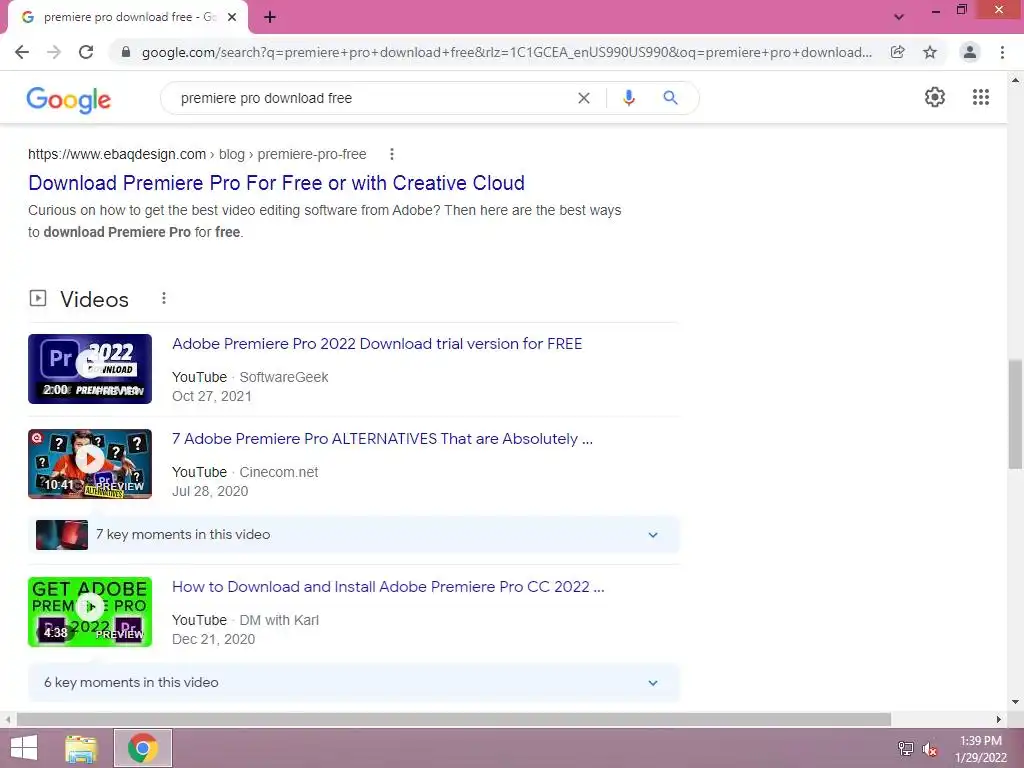Open the Windows Start menu
The height and width of the screenshot is (768, 1024).
(24, 748)
